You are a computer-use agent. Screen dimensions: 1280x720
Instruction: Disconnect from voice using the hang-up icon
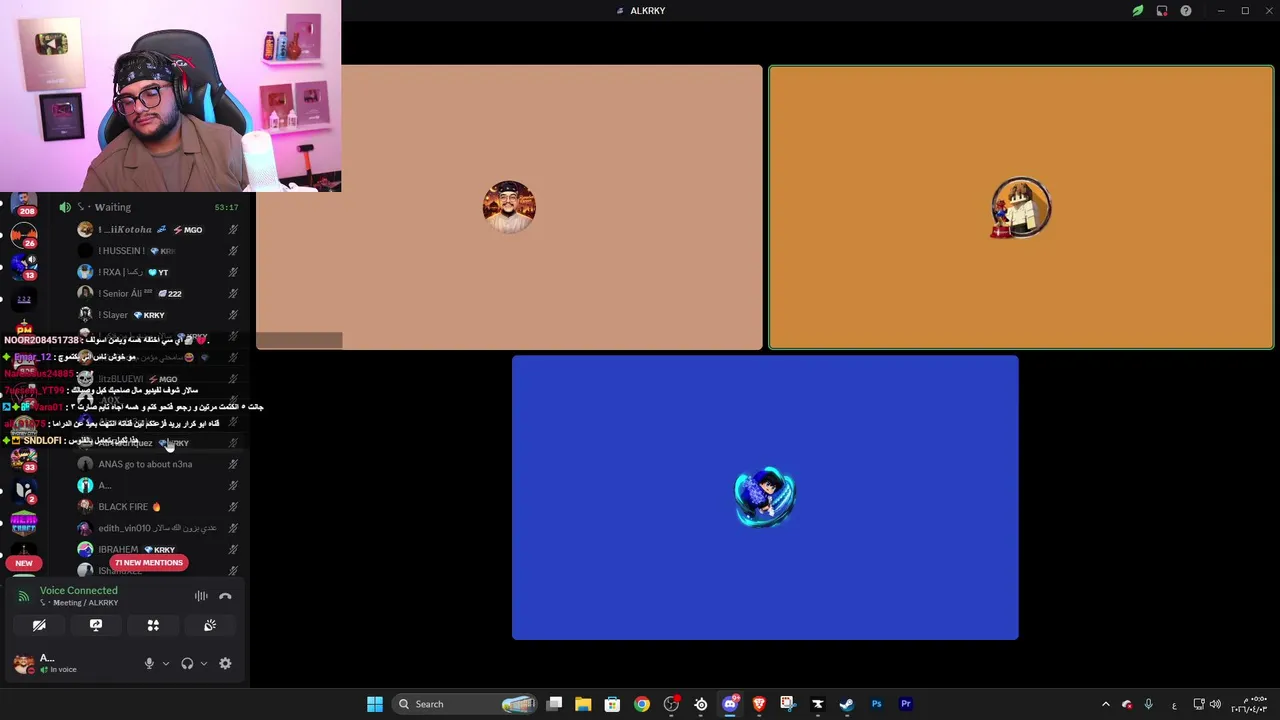(225, 596)
